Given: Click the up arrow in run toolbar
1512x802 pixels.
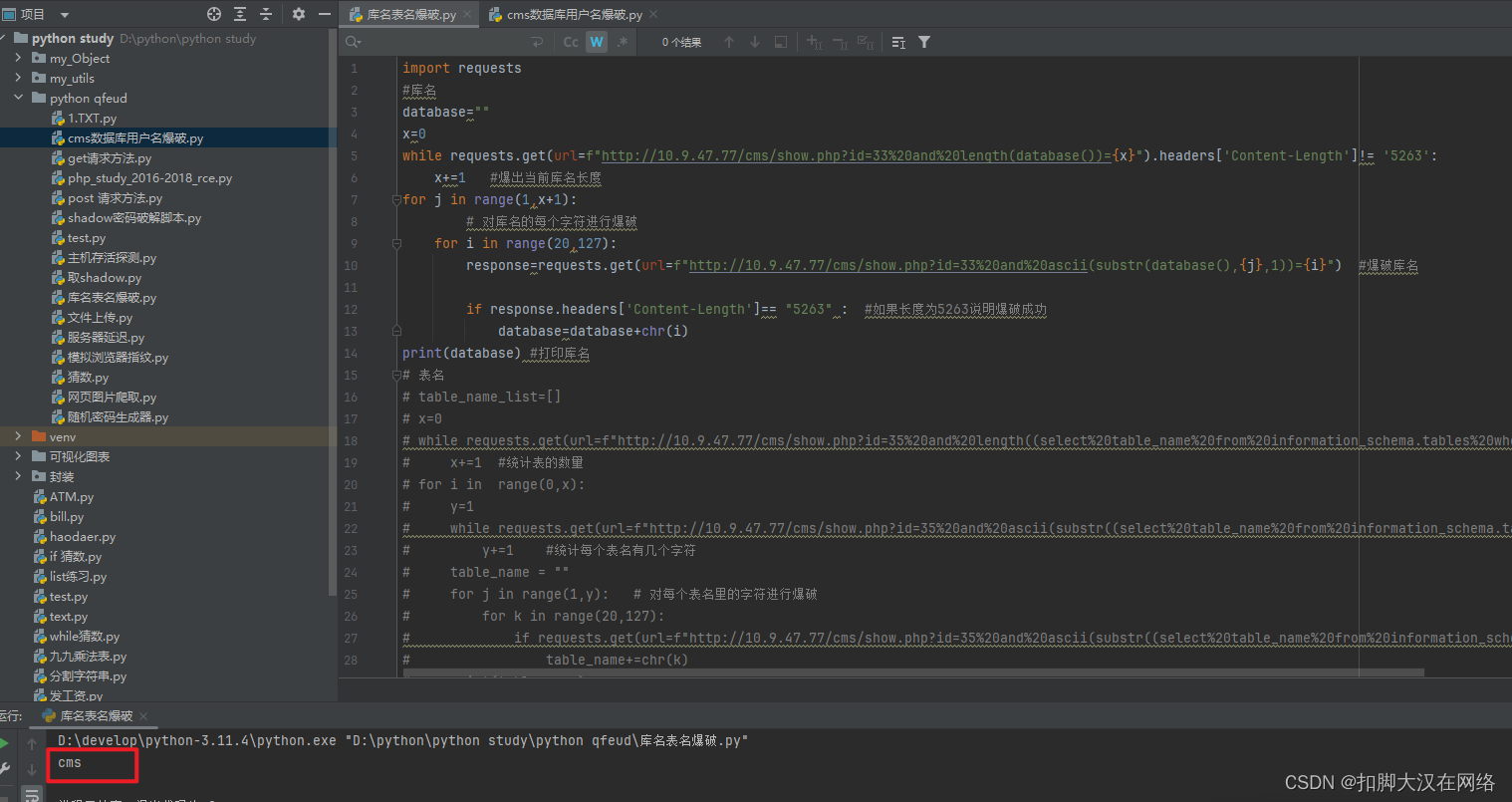Looking at the screenshot, I should tap(32, 743).
